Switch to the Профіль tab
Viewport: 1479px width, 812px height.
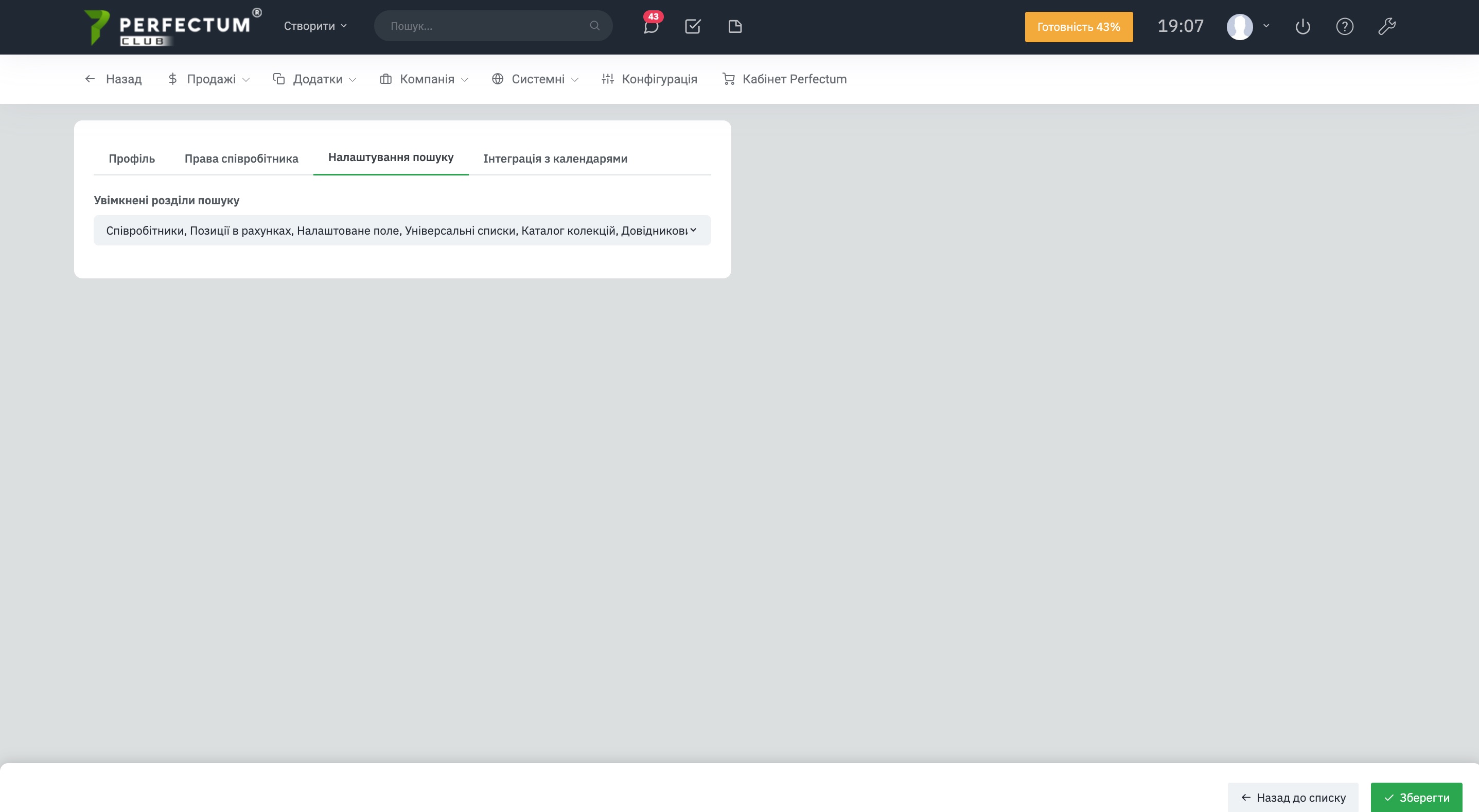[131, 158]
